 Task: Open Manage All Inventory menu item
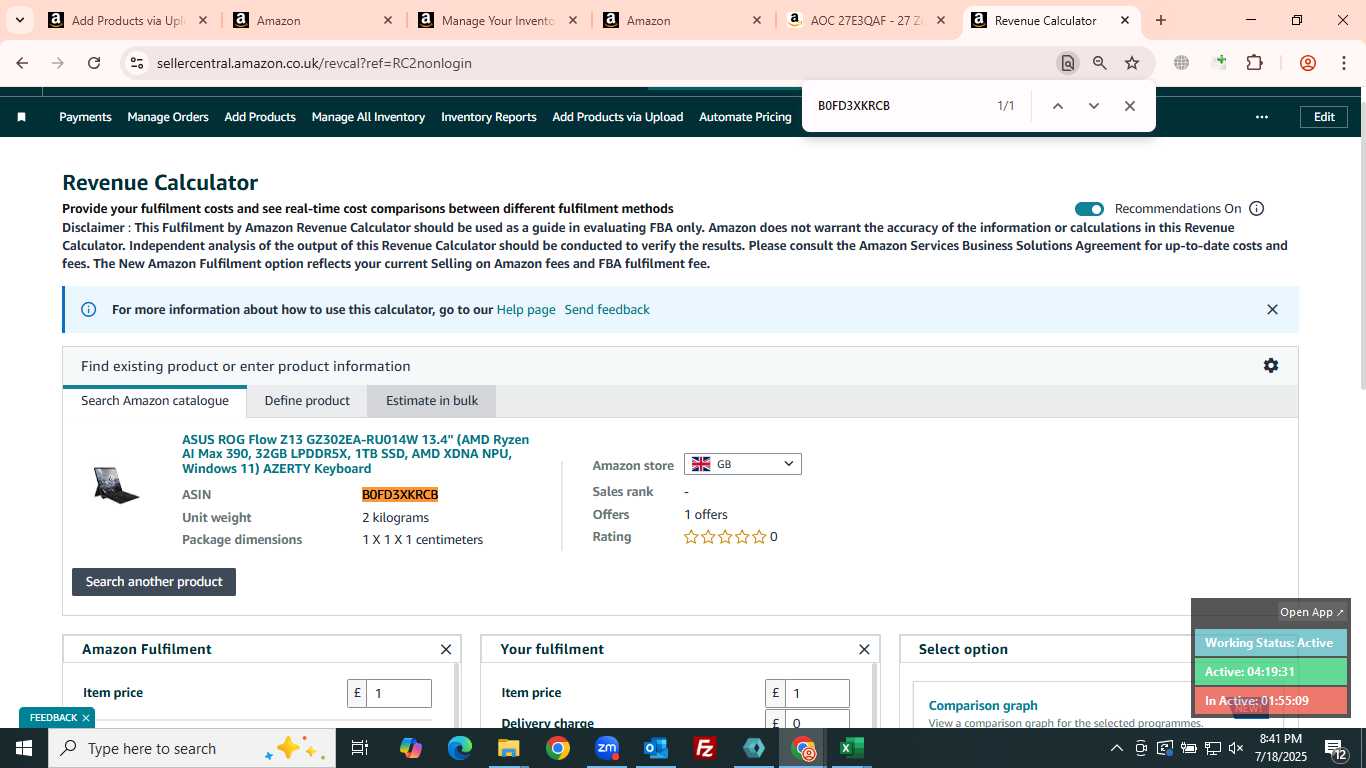click(368, 117)
